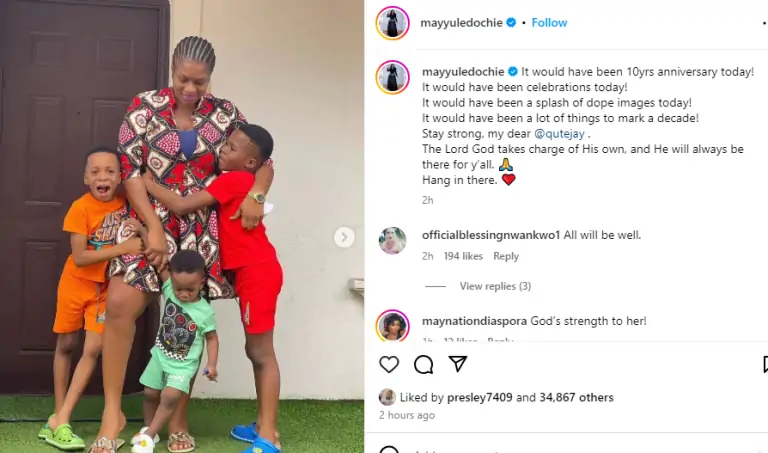This screenshot has height=453, width=768.
Task: Open the maynationdiaspora profile picture
Action: (x=392, y=326)
